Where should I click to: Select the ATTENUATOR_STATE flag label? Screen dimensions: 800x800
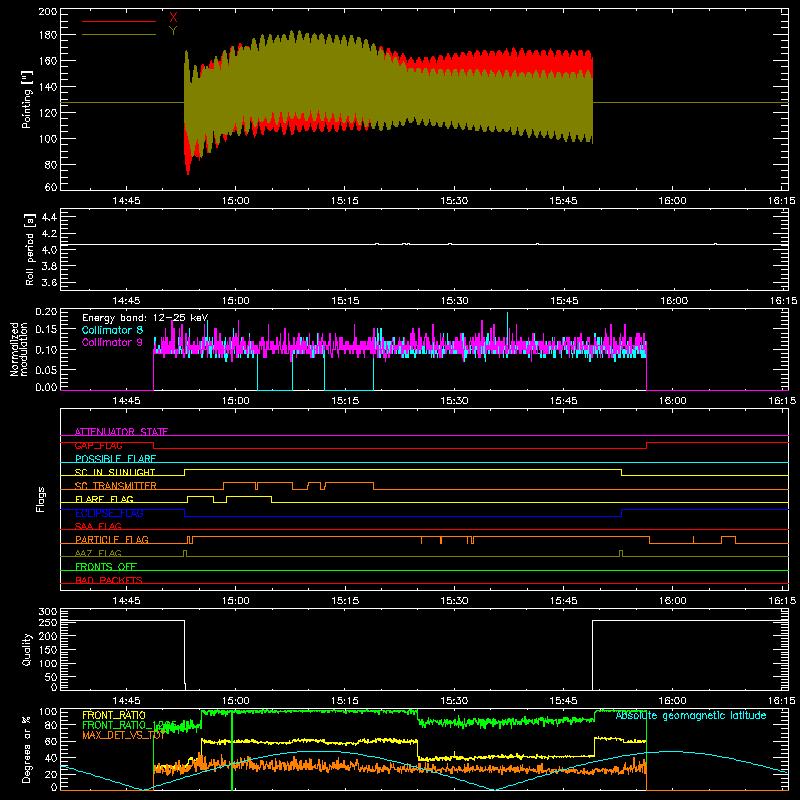pyautogui.click(x=121, y=432)
